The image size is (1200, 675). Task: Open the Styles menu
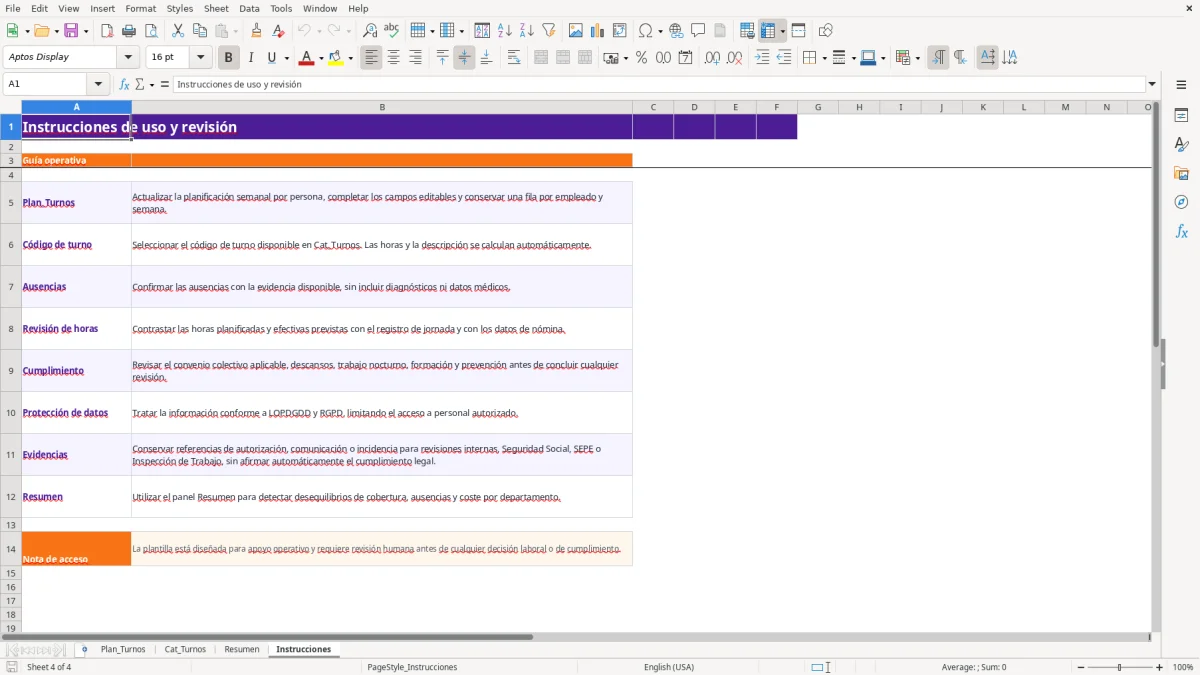[x=180, y=8]
